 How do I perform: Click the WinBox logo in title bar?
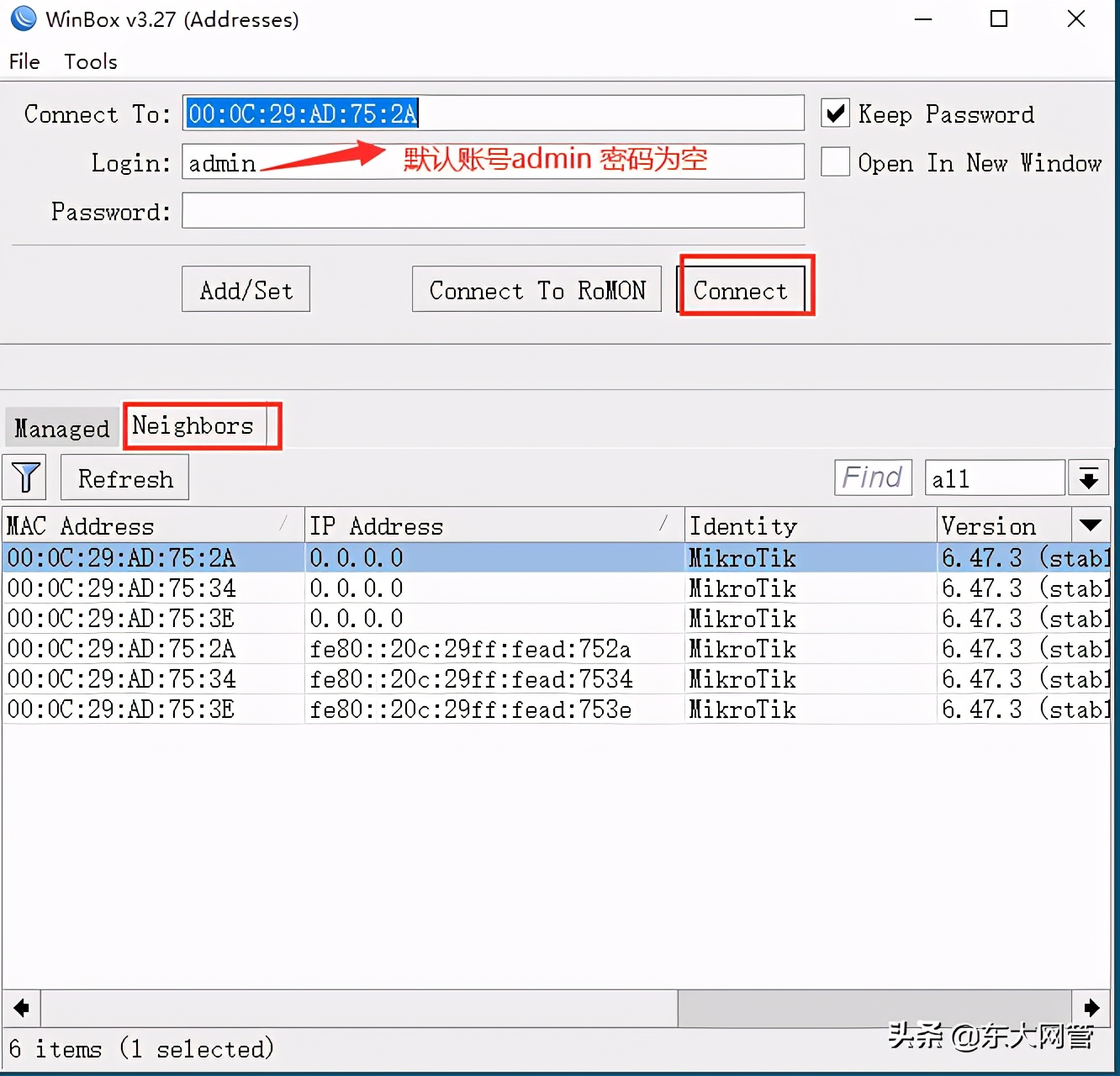click(x=24, y=18)
